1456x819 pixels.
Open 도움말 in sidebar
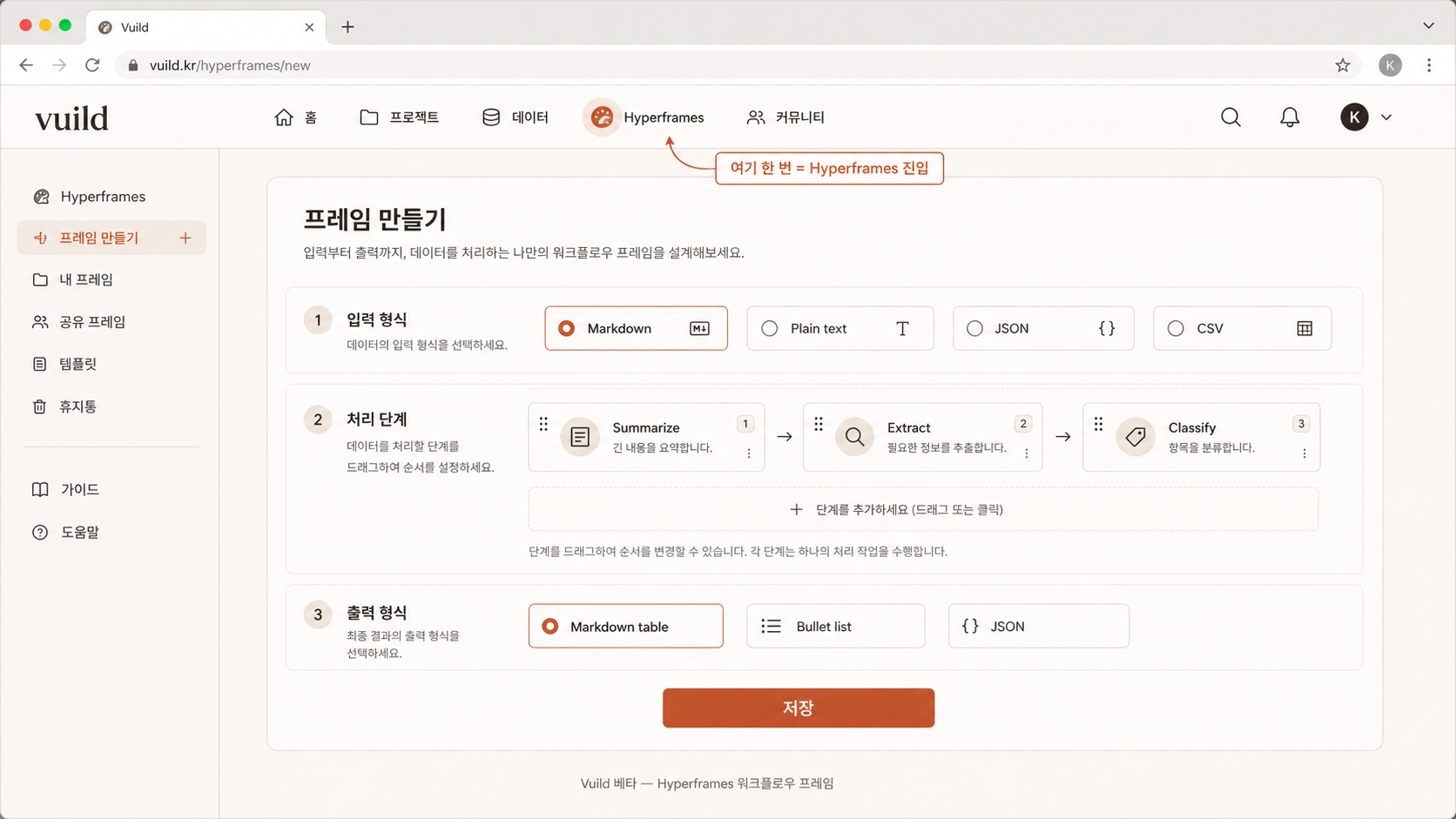pyautogui.click(x=66, y=532)
